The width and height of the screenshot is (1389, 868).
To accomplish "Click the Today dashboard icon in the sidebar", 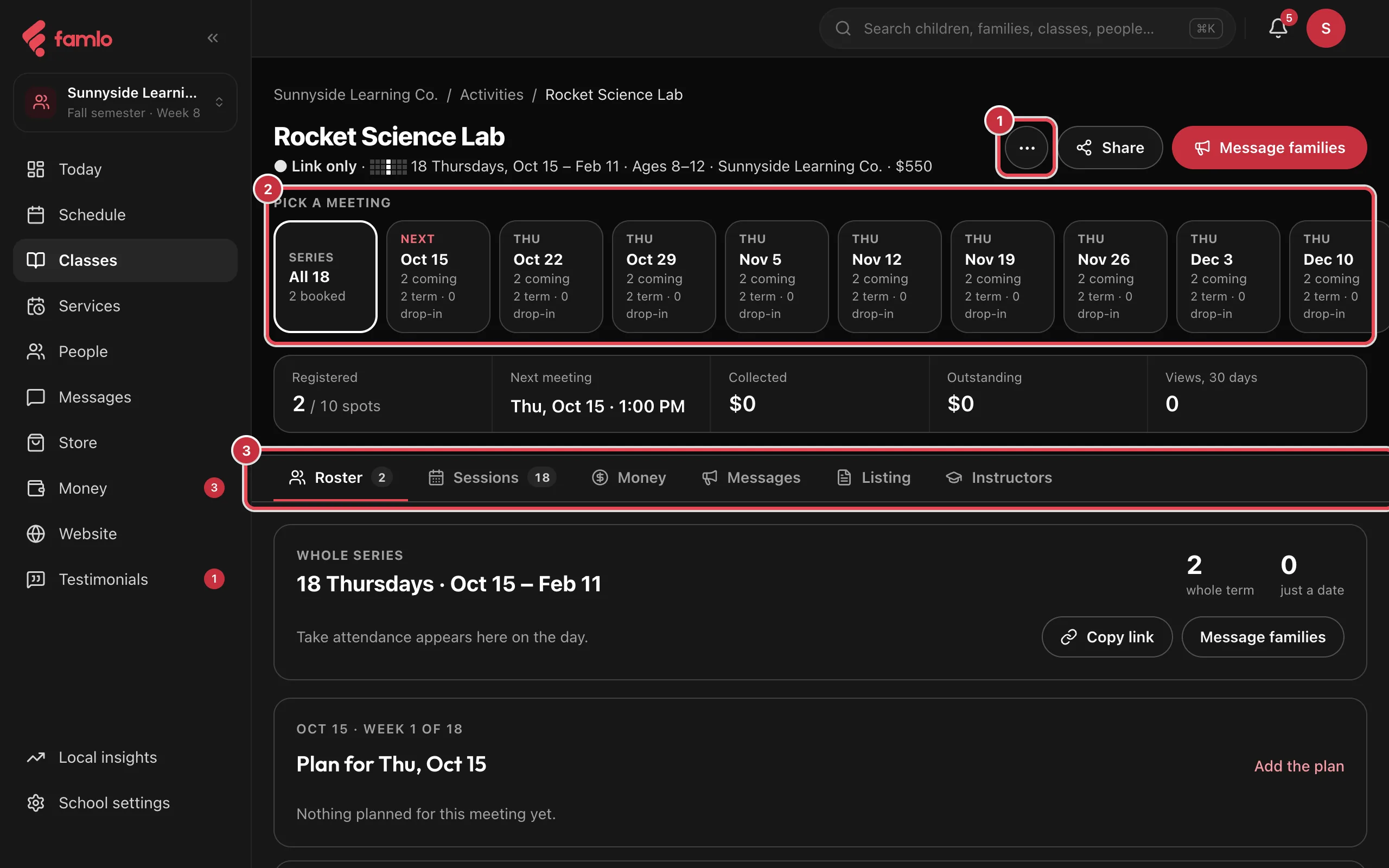I will (x=36, y=169).
